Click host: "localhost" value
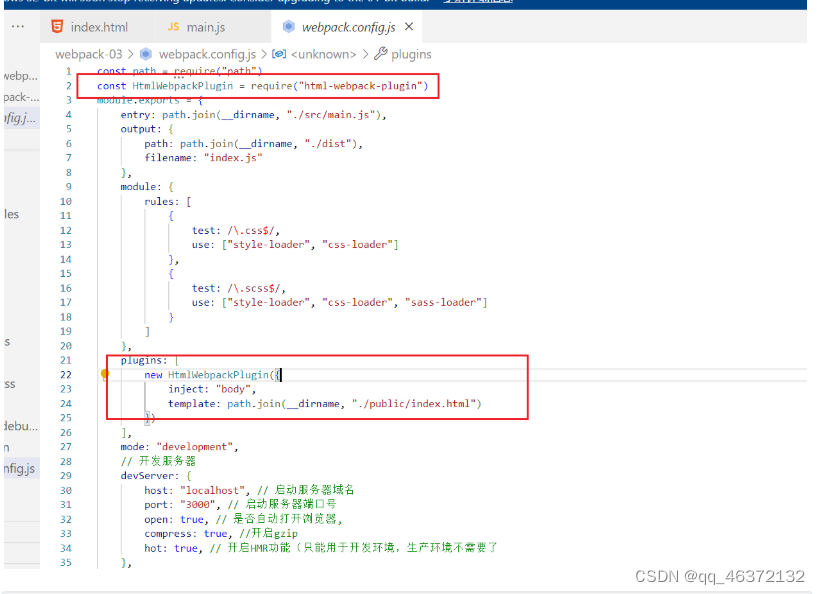The width and height of the screenshot is (820, 594). [212, 490]
